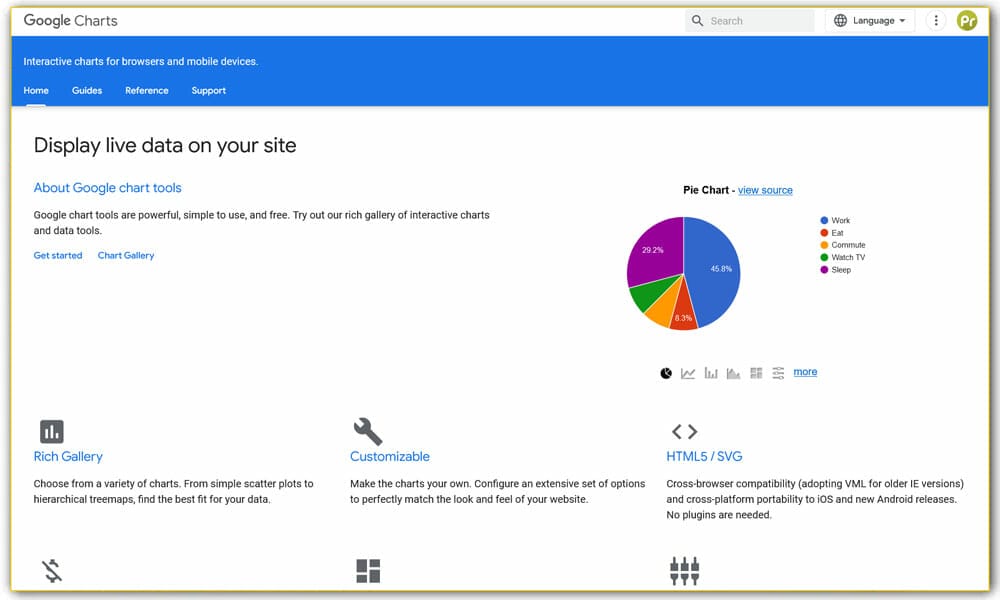The width and height of the screenshot is (1000, 600).
Task: Select the pie chart type icon
Action: click(664, 372)
